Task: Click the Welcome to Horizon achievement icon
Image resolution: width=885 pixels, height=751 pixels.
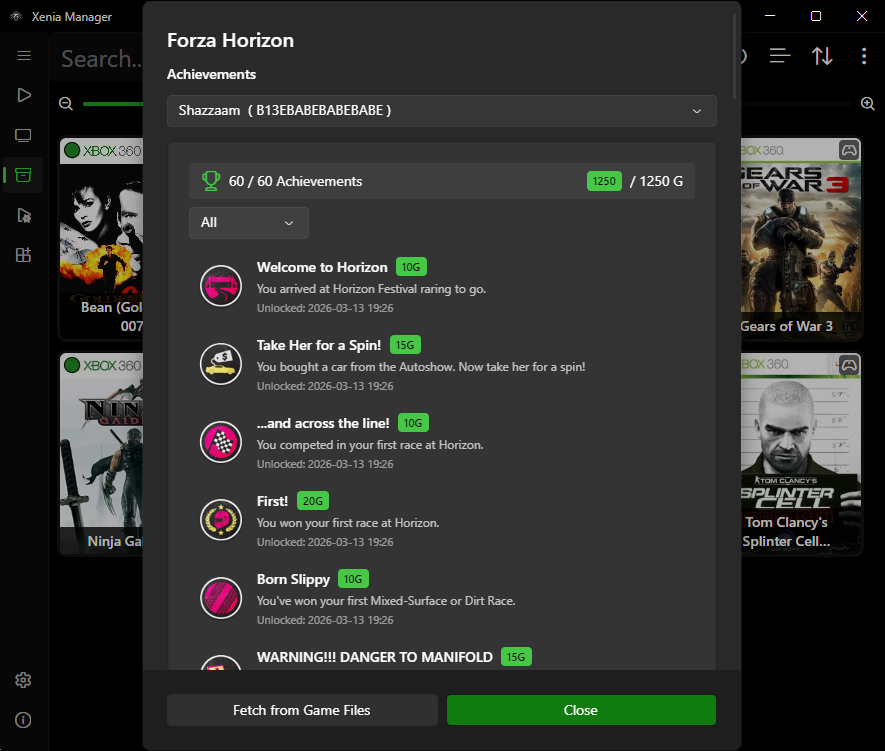Action: tap(221, 286)
